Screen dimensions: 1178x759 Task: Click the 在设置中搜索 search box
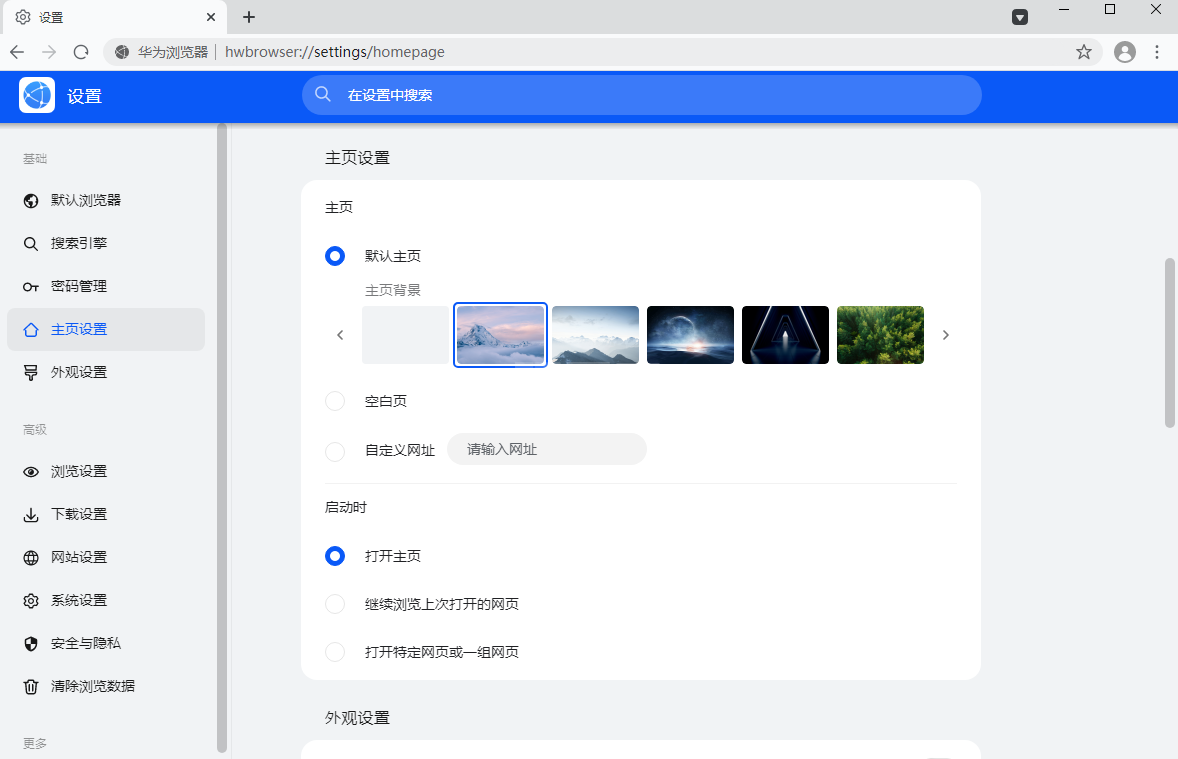tap(642, 95)
